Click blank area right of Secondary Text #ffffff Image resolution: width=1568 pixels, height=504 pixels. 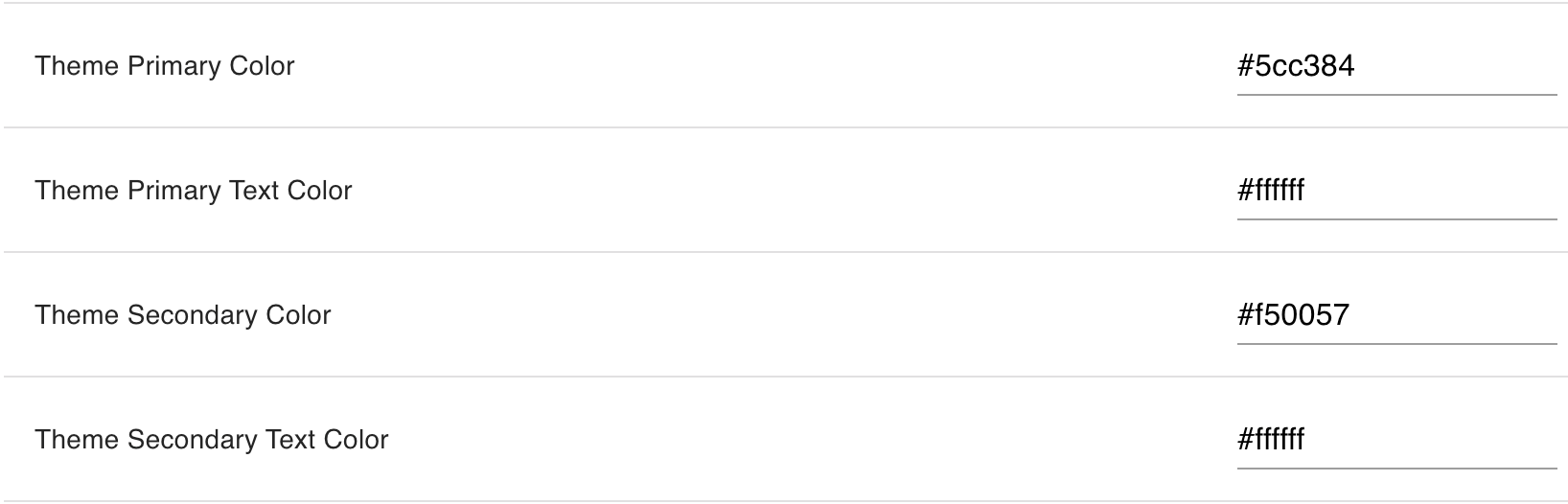1438,440
